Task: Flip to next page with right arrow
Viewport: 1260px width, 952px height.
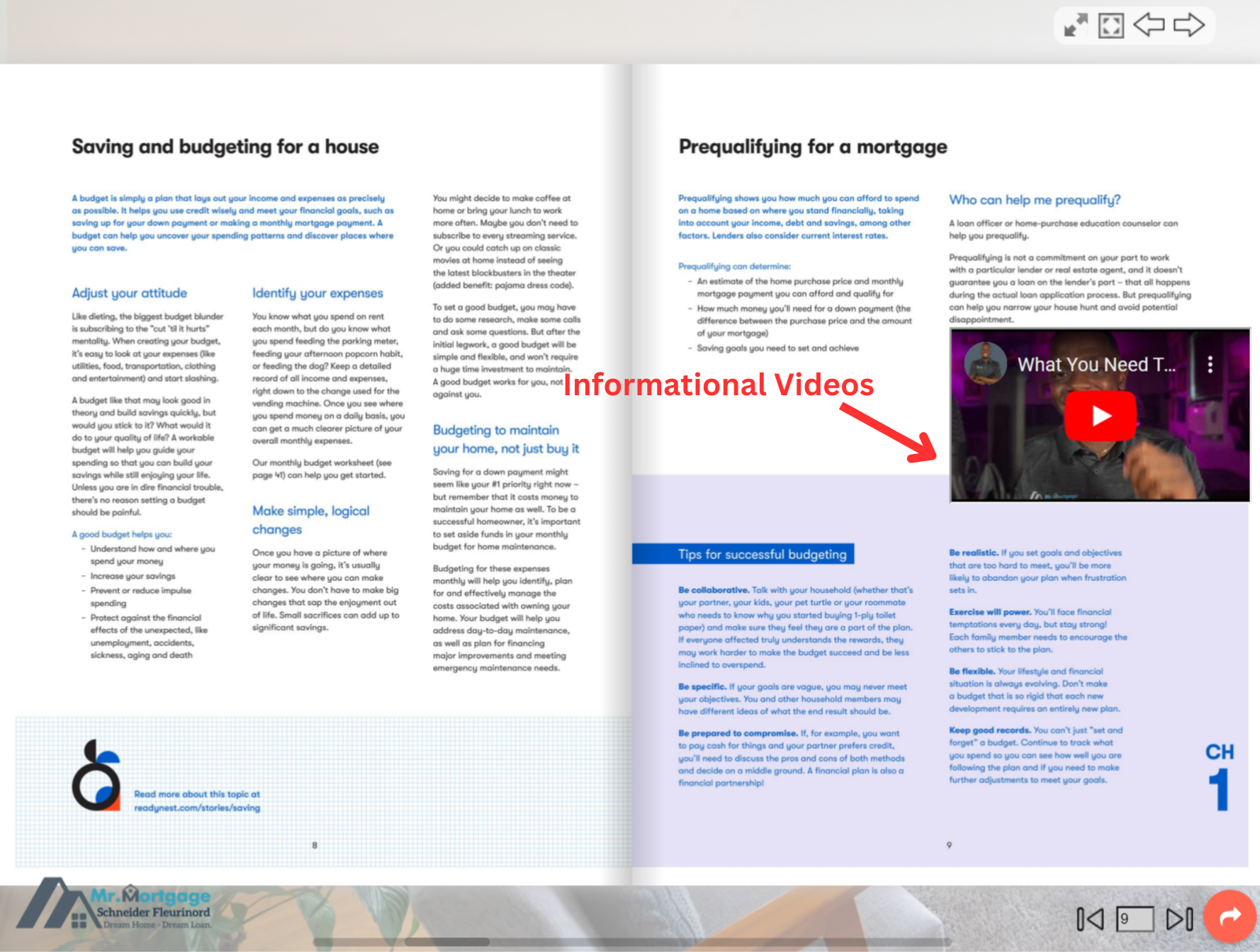Action: click(1189, 25)
